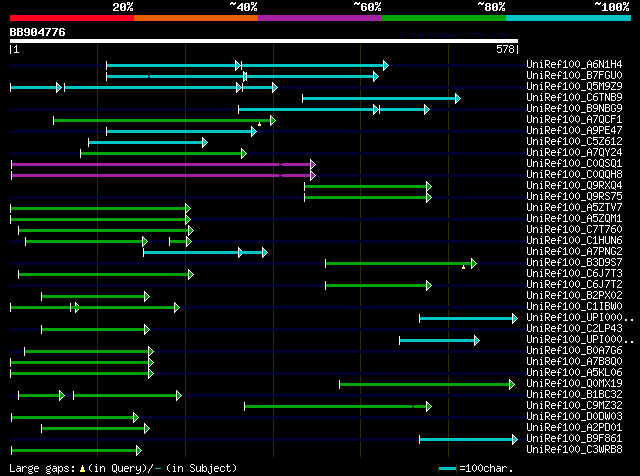
Task: Click the cyan alignment bar for UniRef100_B9F861
Action: (469, 440)
